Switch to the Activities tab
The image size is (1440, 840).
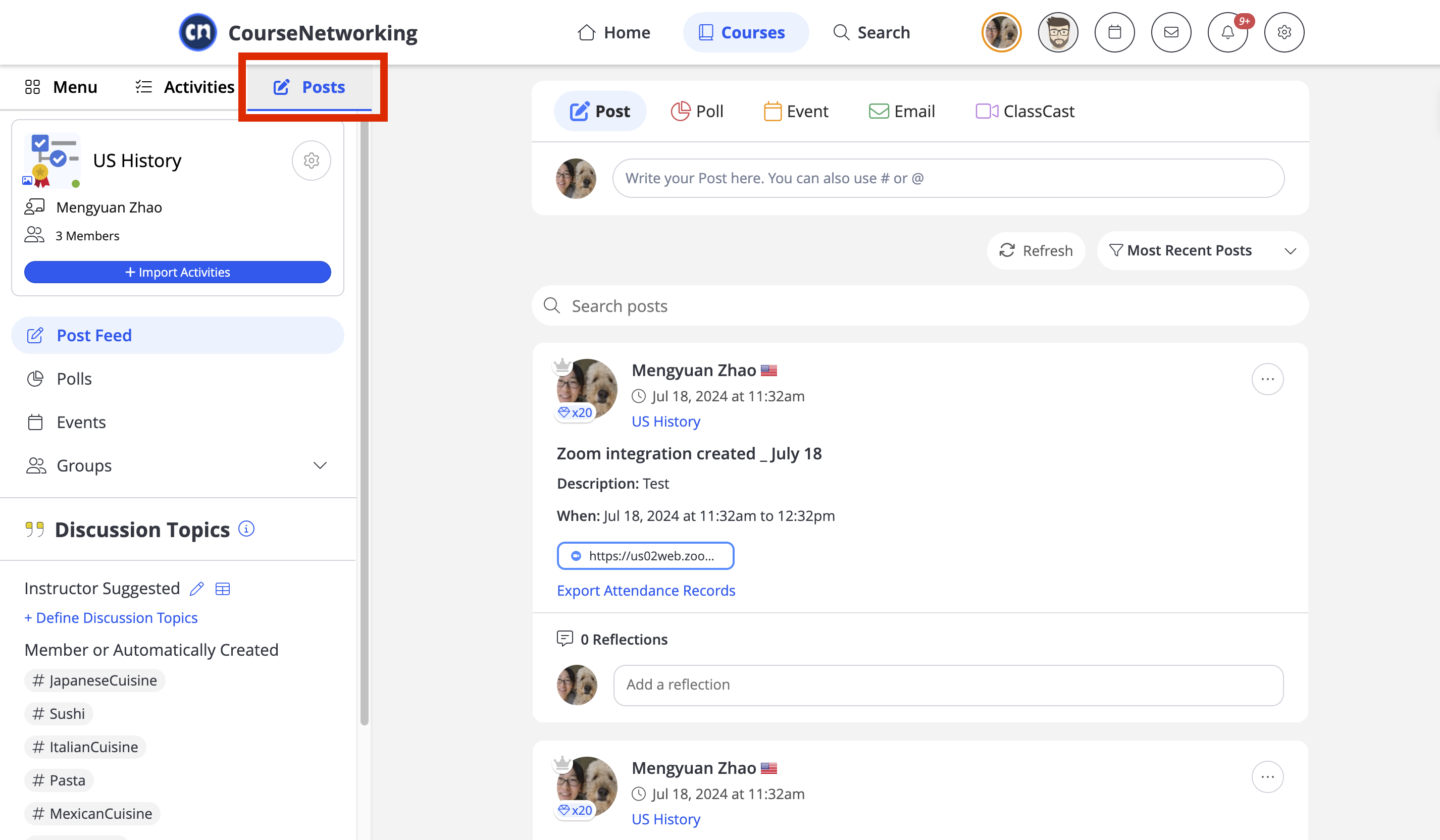(185, 87)
